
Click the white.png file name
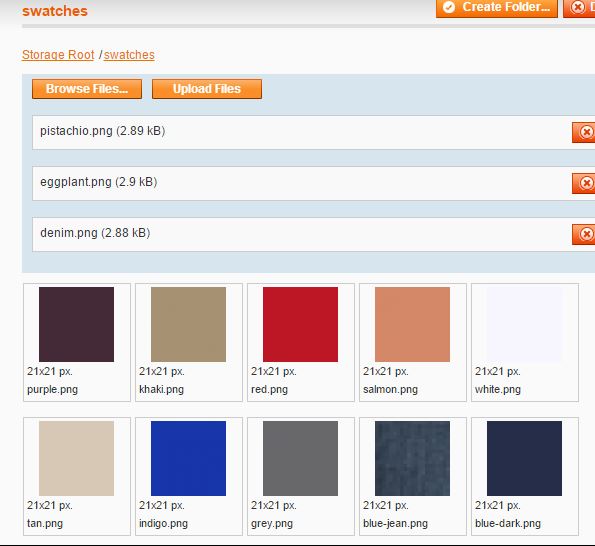coord(498,390)
